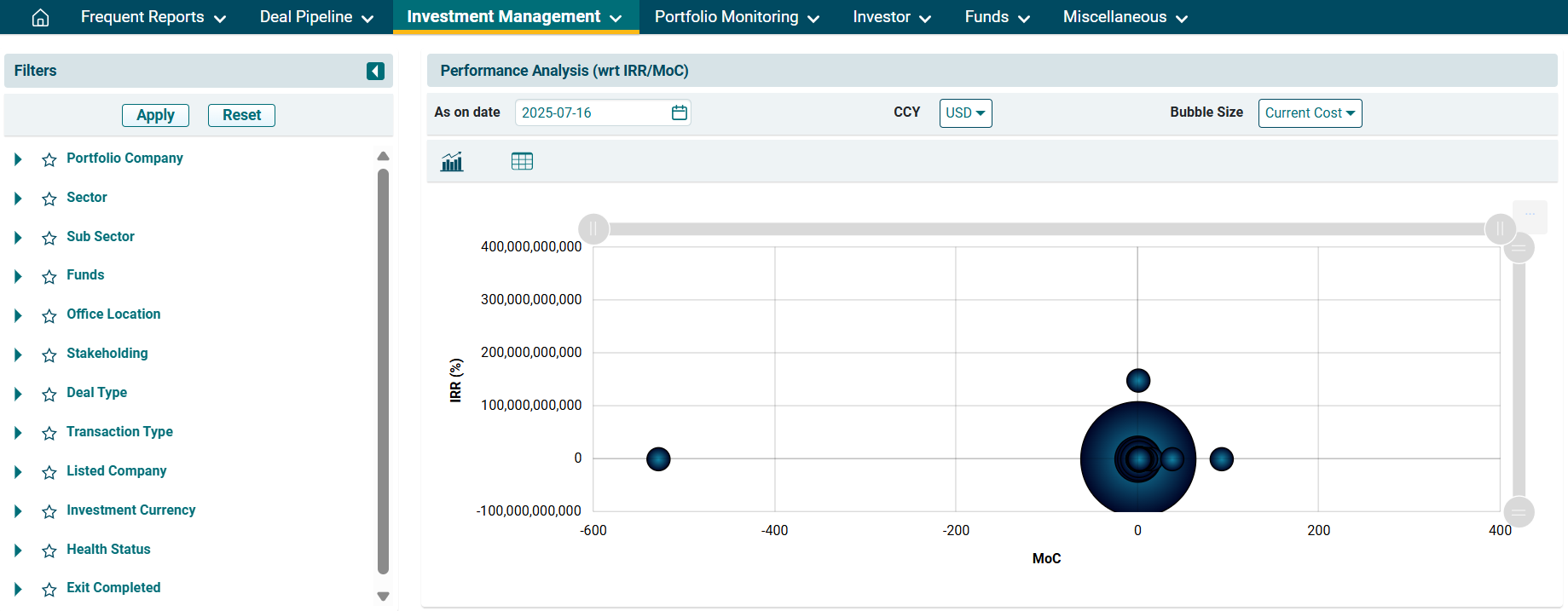The height and width of the screenshot is (611, 1568).
Task: Expand the Funds filter section
Action: [x=18, y=276]
